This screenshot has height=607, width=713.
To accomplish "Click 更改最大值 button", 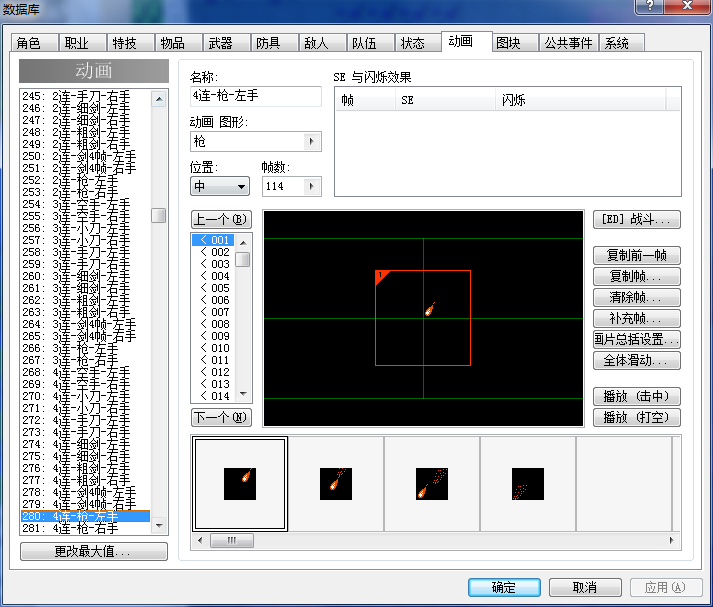I will [x=94, y=552].
